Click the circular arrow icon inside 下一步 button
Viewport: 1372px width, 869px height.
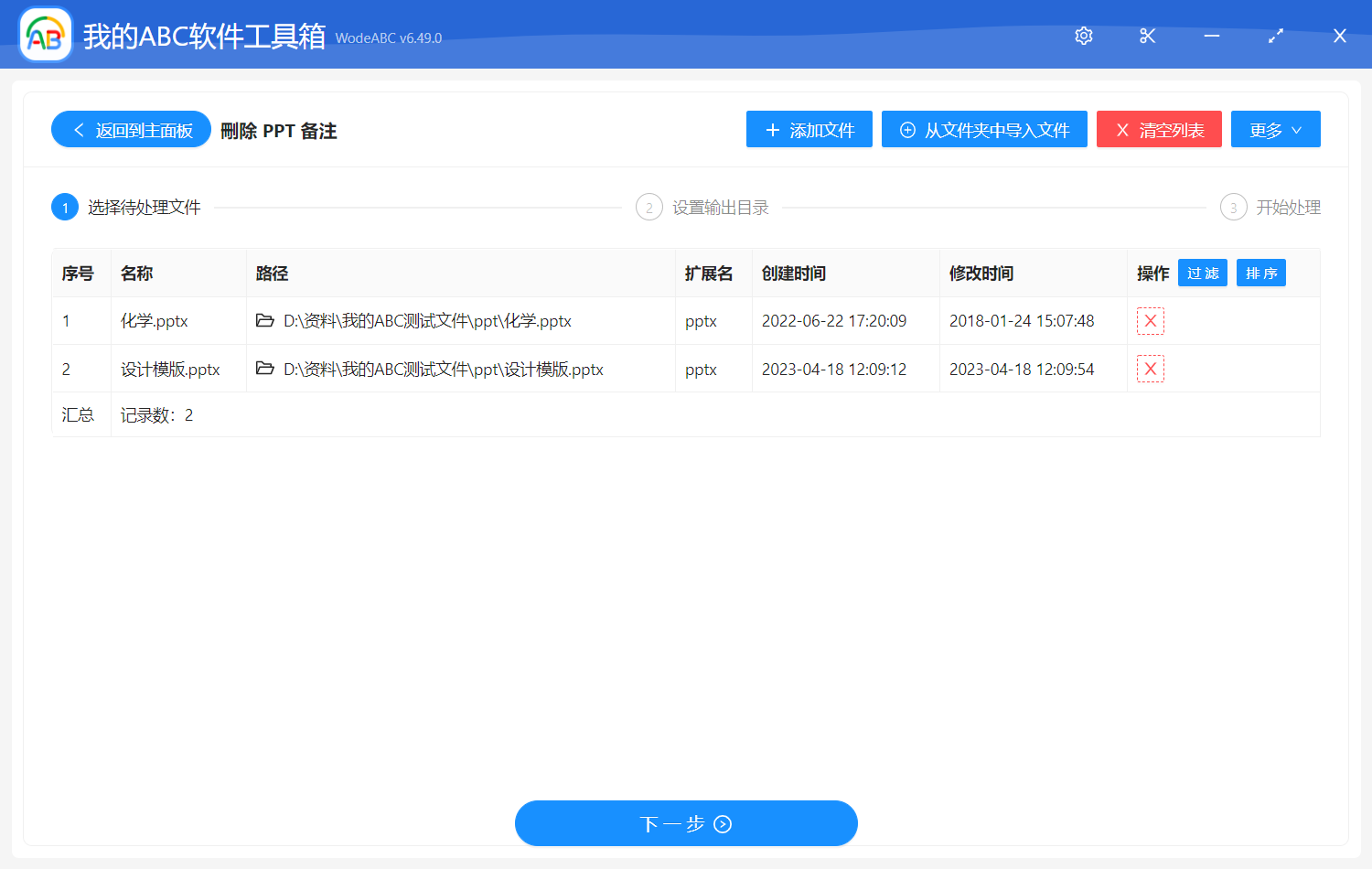722,824
